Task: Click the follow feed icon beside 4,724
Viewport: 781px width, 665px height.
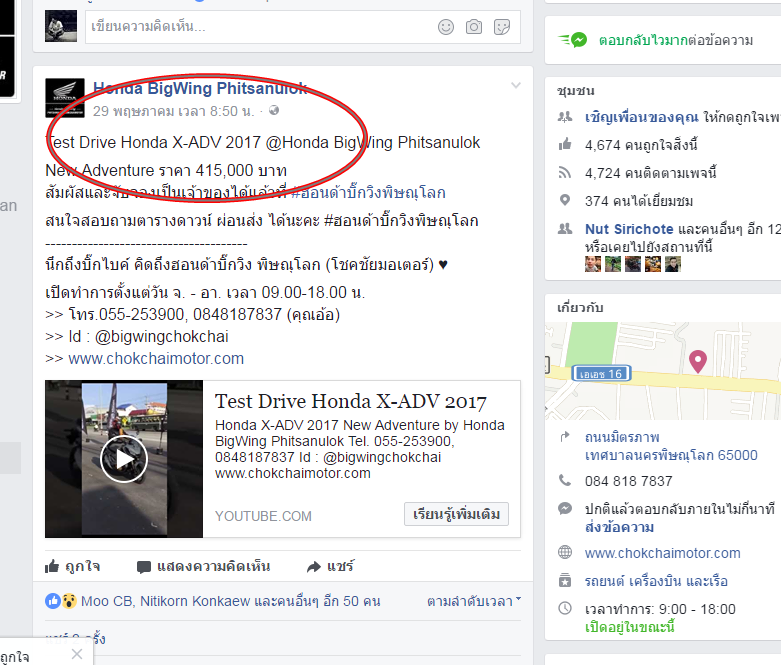Action: tap(565, 172)
